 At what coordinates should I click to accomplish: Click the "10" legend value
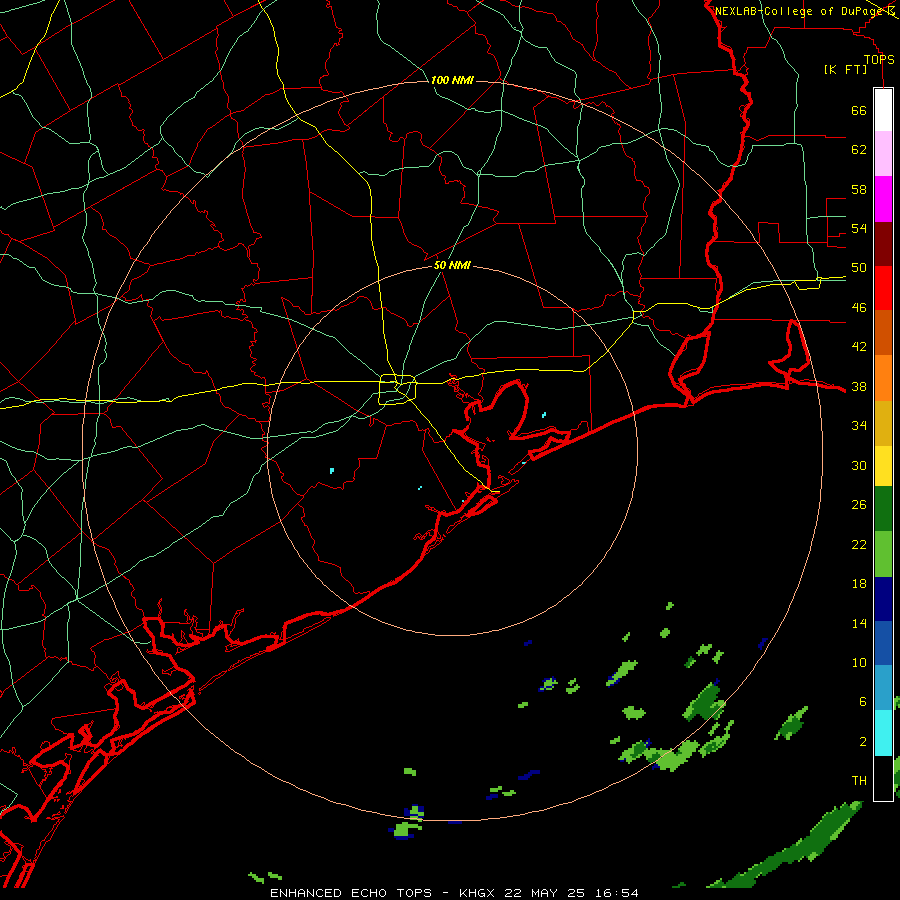coord(859,663)
